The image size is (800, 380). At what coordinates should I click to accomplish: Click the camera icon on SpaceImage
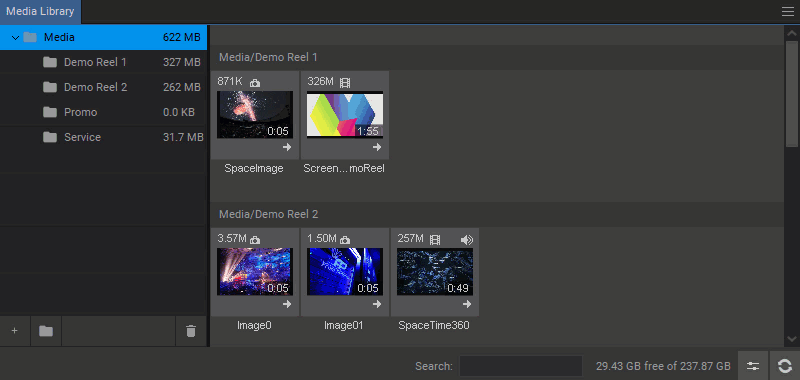coord(255,83)
